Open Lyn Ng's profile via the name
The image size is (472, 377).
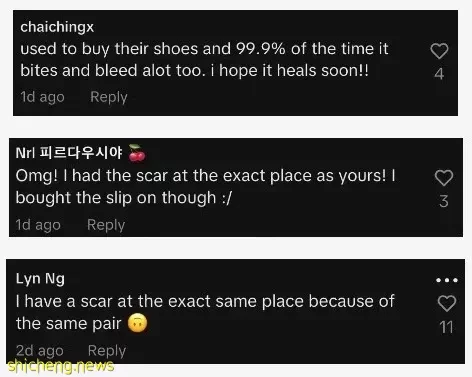pyautogui.click(x=40, y=279)
